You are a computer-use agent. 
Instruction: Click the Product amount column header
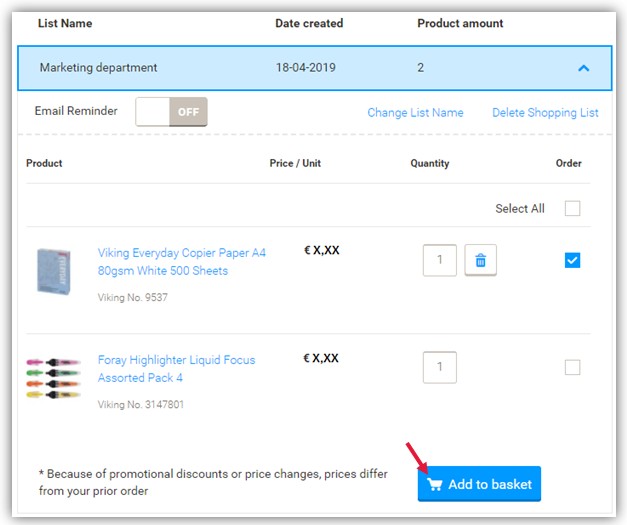click(x=460, y=23)
